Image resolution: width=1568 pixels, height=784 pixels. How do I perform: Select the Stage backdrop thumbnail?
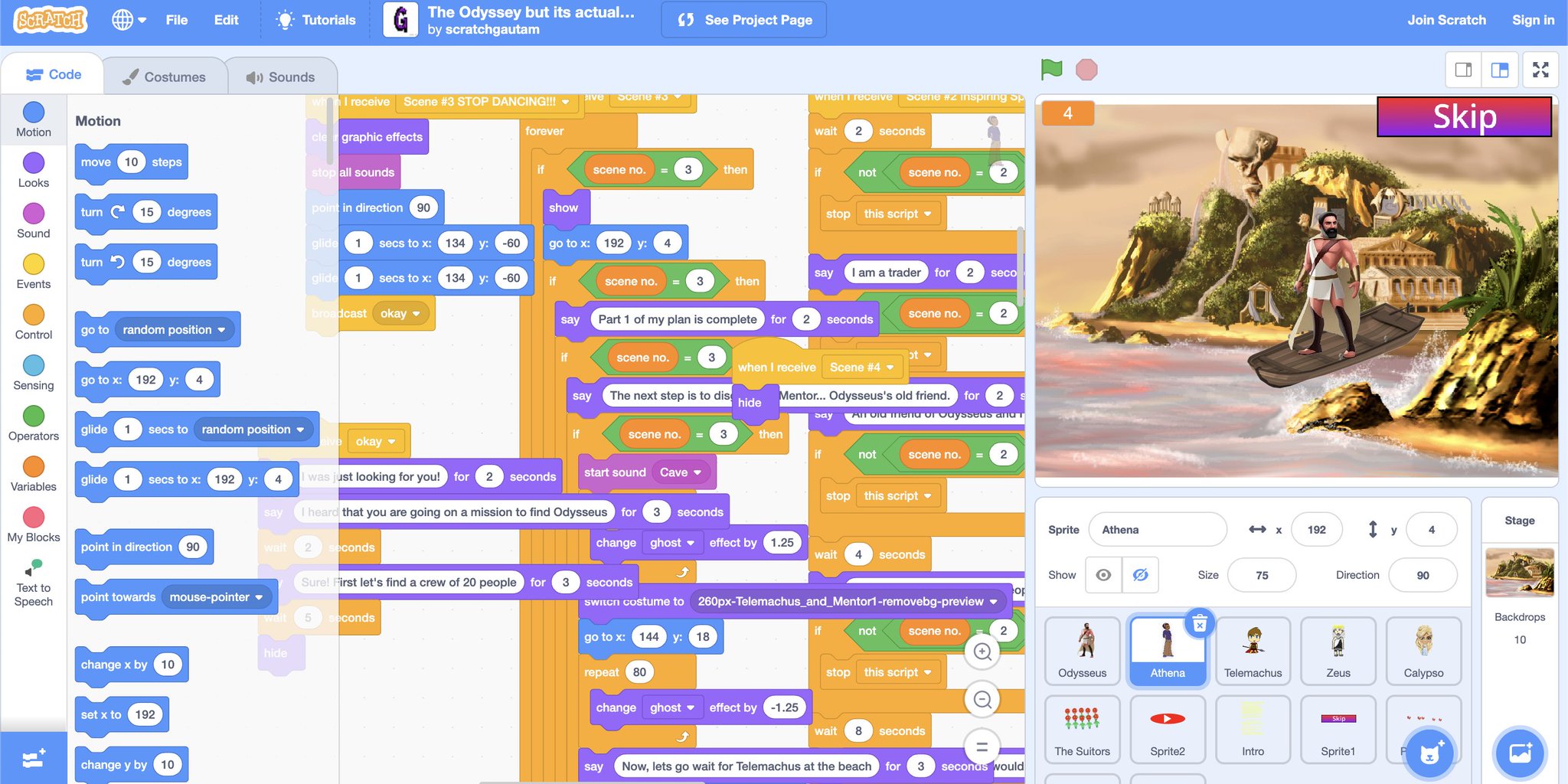click(1520, 572)
